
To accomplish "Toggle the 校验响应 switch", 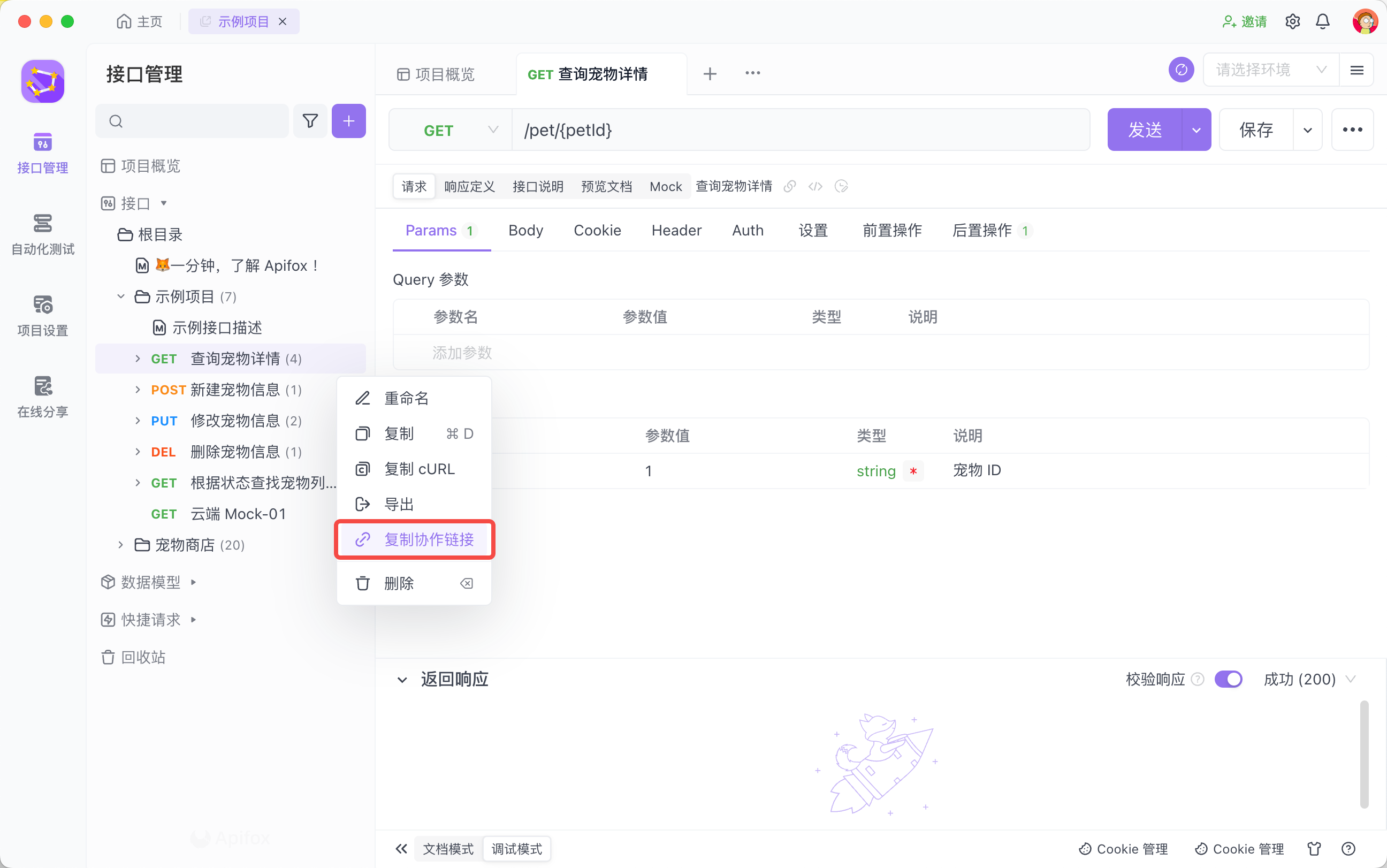I will [1228, 679].
